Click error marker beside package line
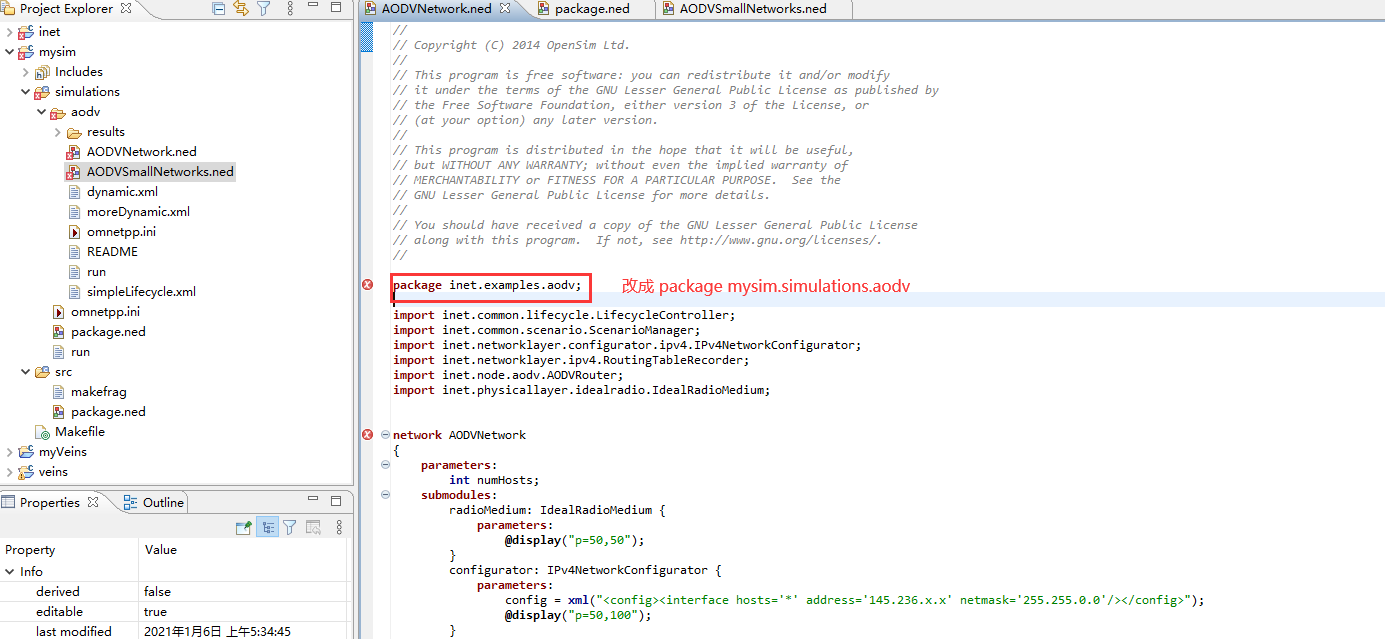Image resolution: width=1385 pixels, height=639 pixels. point(368,285)
